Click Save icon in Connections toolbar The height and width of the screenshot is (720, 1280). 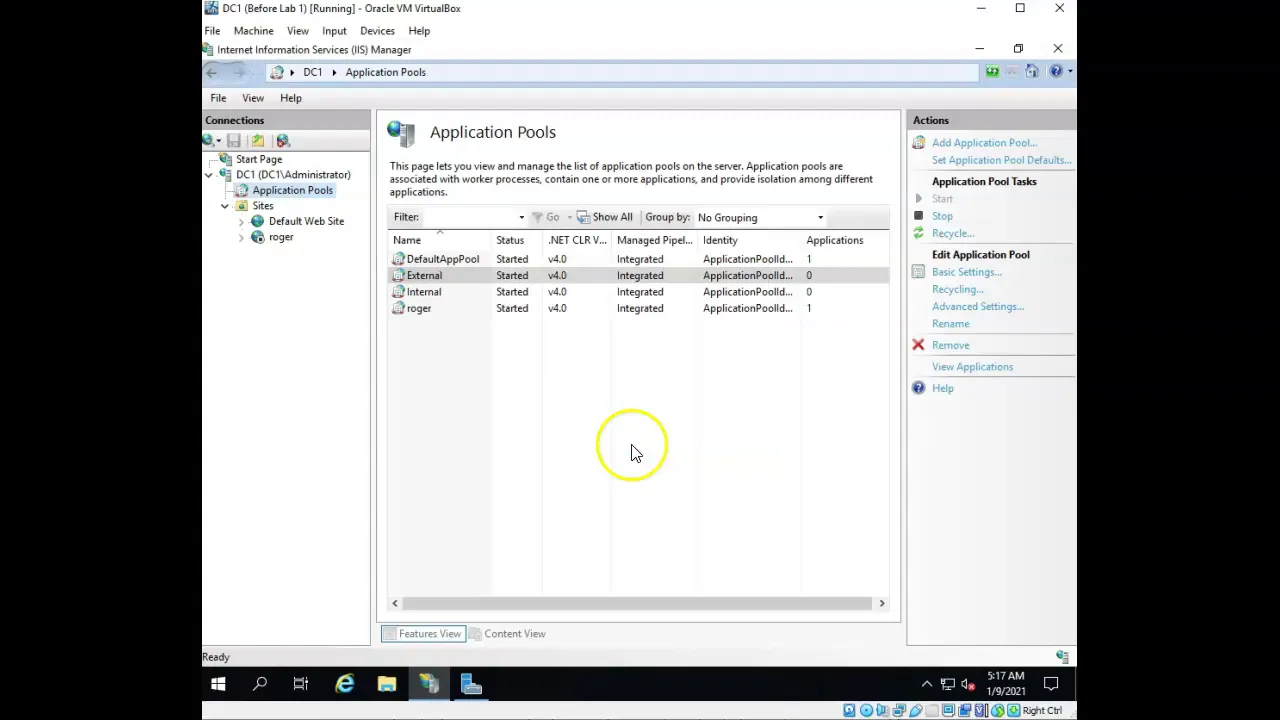(x=234, y=141)
